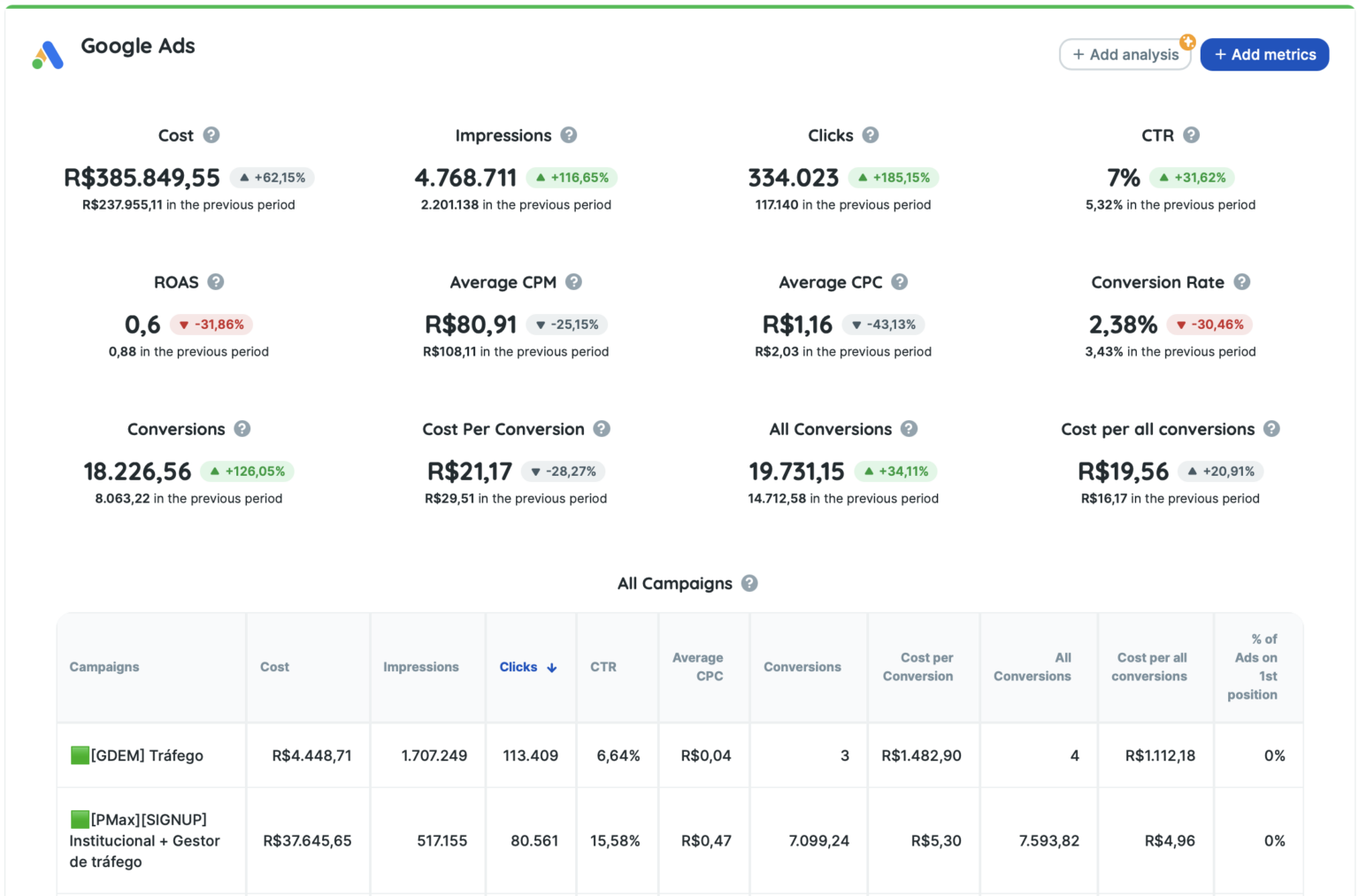Image resolution: width=1359 pixels, height=896 pixels.
Task: Click the help icon next to All Campaigns
Action: tap(749, 583)
